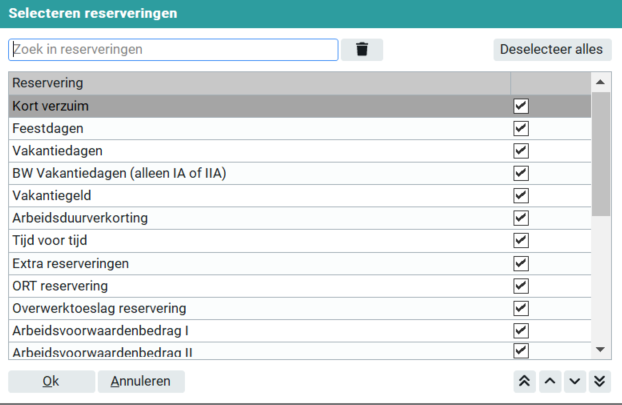Toggle the Feestdagen checkbox
This screenshot has width=622, height=405.
520,129
